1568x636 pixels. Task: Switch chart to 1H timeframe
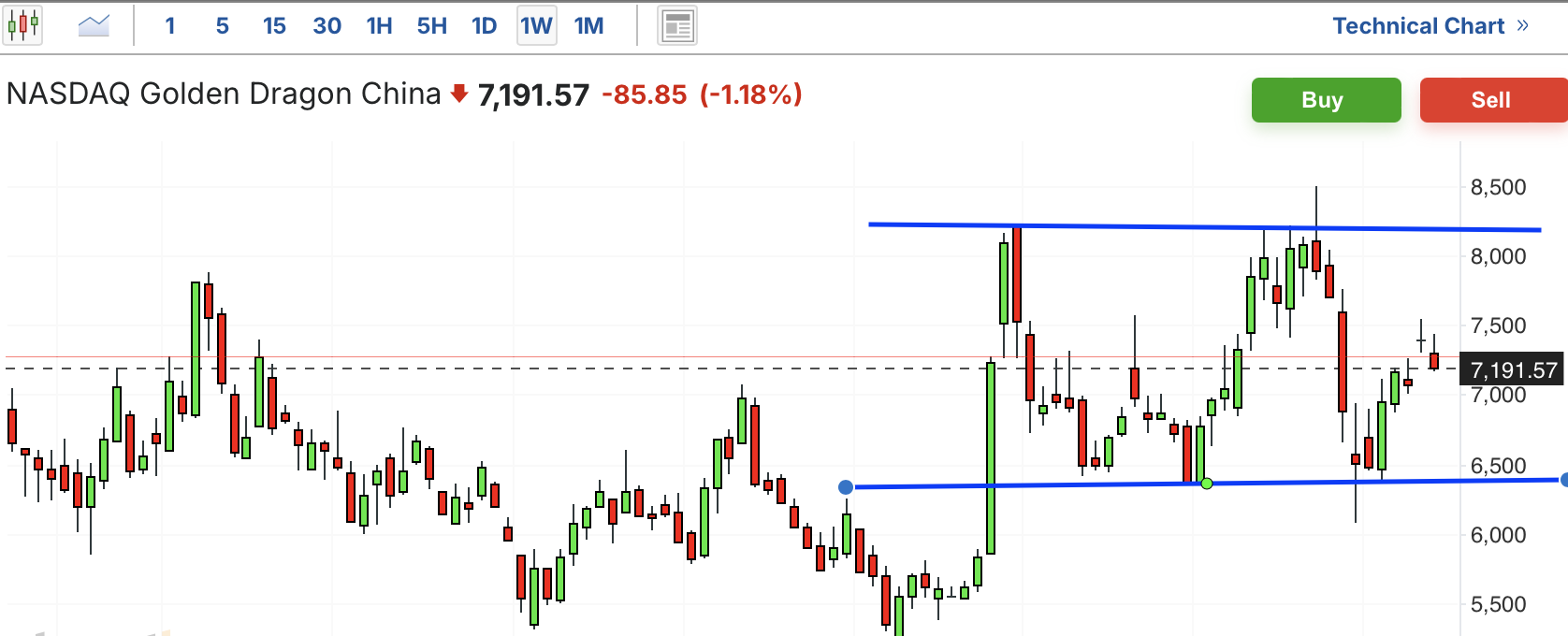point(379,26)
